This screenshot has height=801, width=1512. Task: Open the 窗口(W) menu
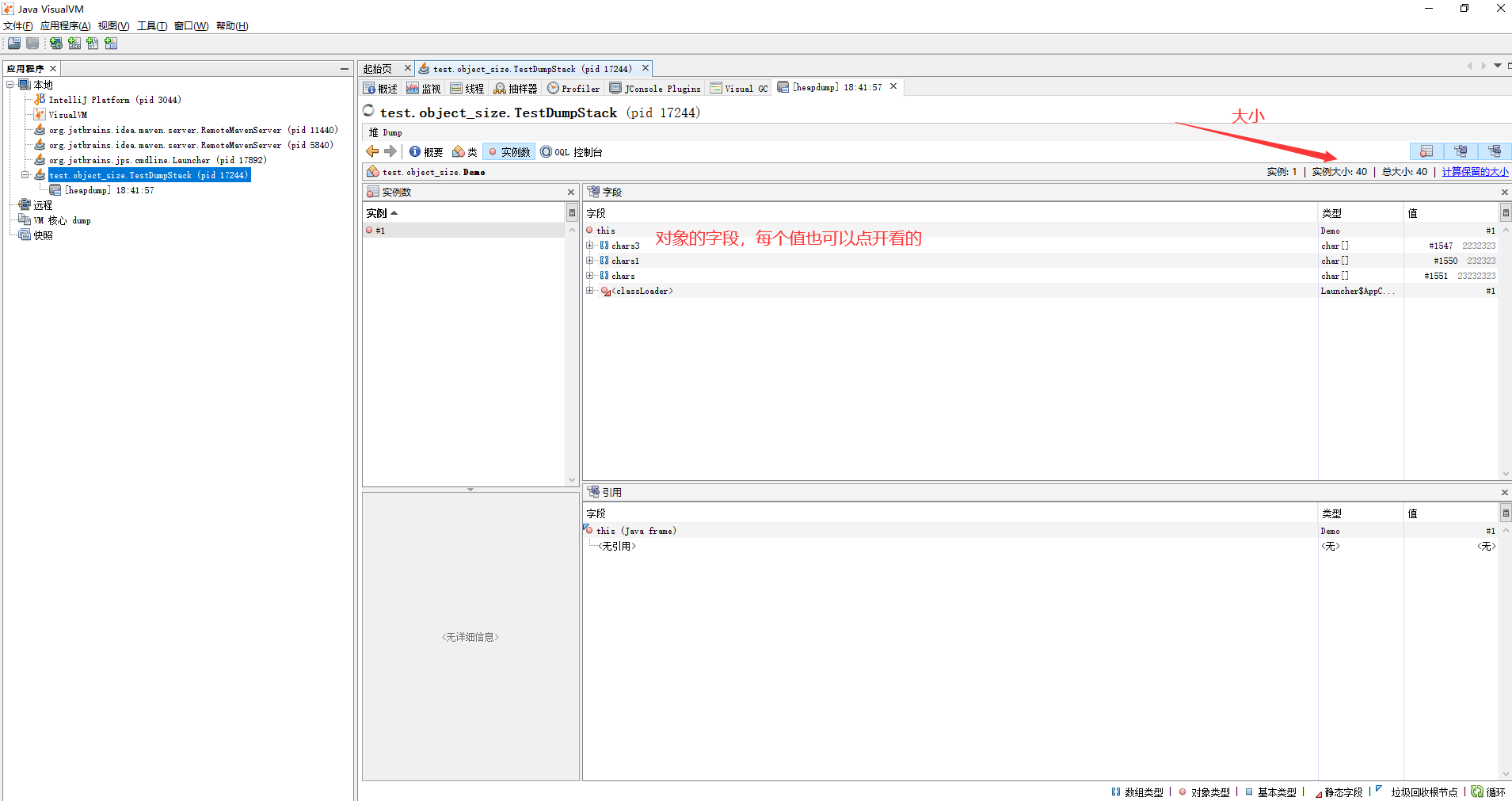(191, 26)
